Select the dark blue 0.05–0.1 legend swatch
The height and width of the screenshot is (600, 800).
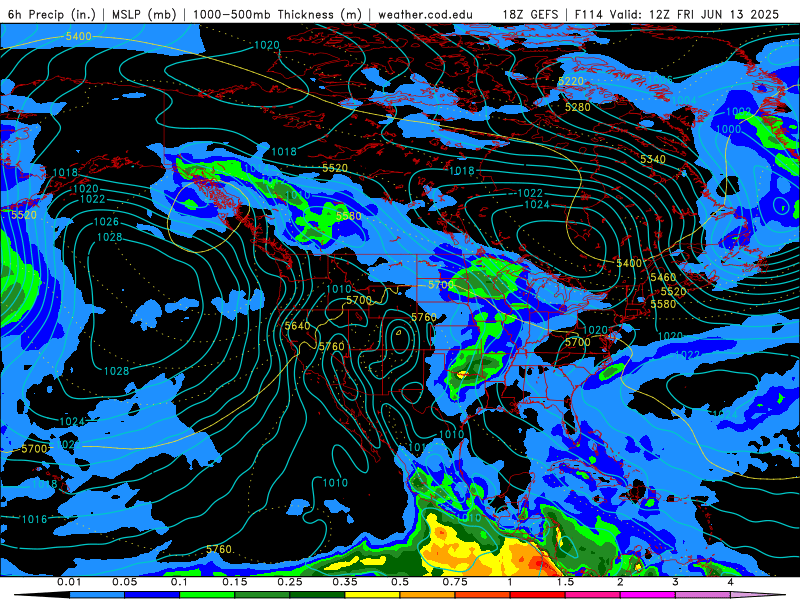152,595
